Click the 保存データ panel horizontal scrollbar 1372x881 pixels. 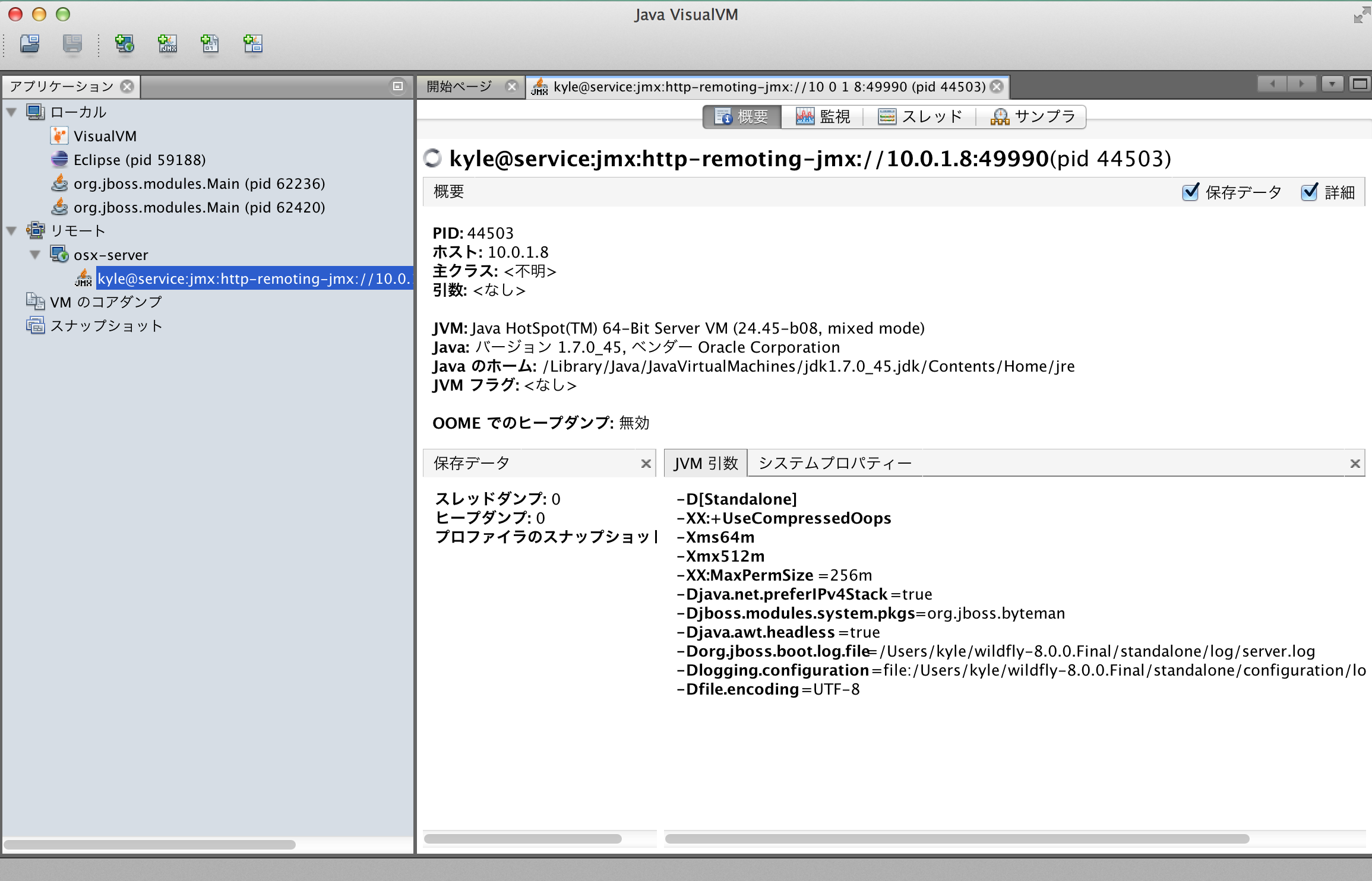pos(523,838)
